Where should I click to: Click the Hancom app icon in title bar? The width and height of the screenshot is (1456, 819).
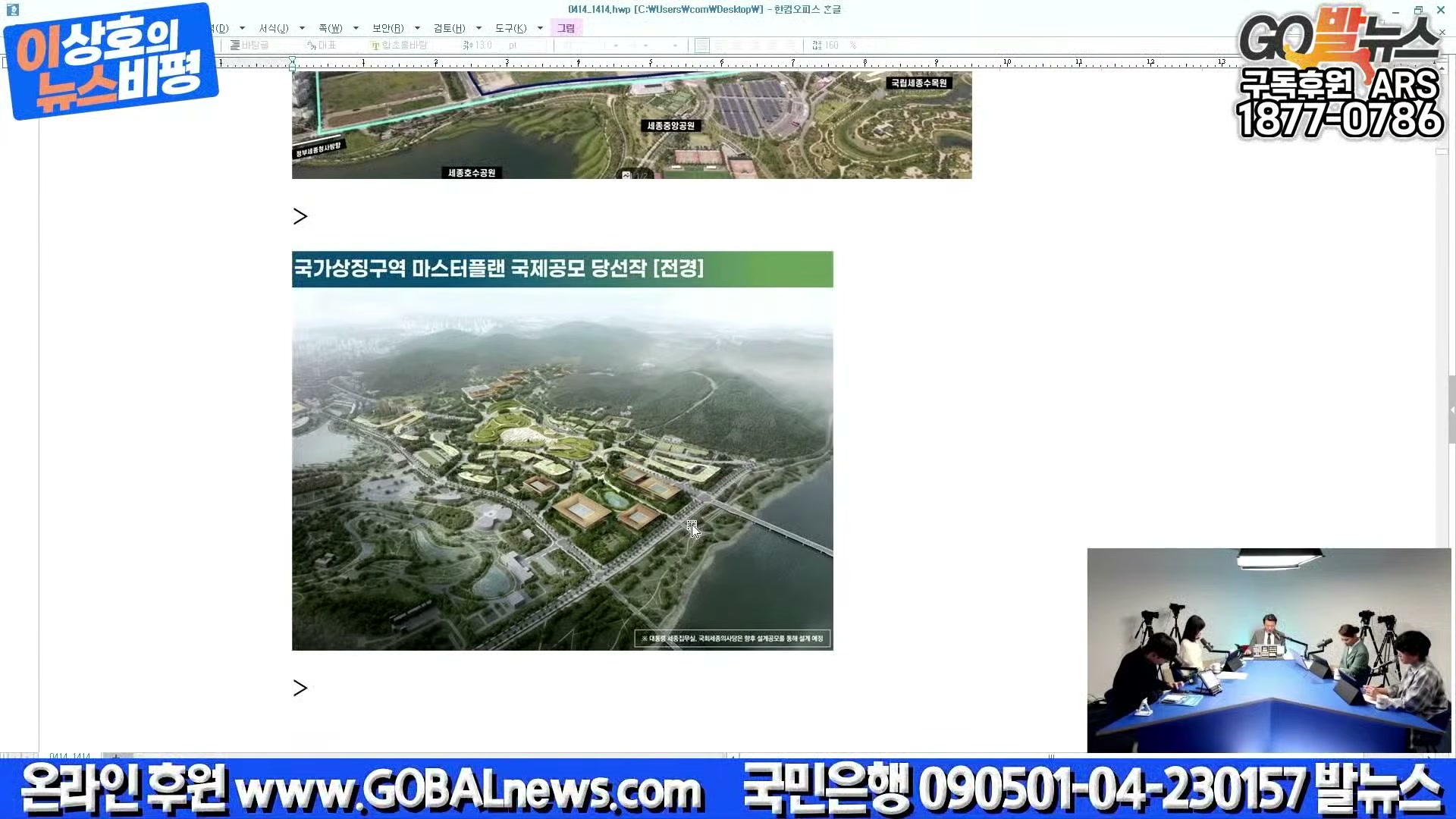point(13,10)
